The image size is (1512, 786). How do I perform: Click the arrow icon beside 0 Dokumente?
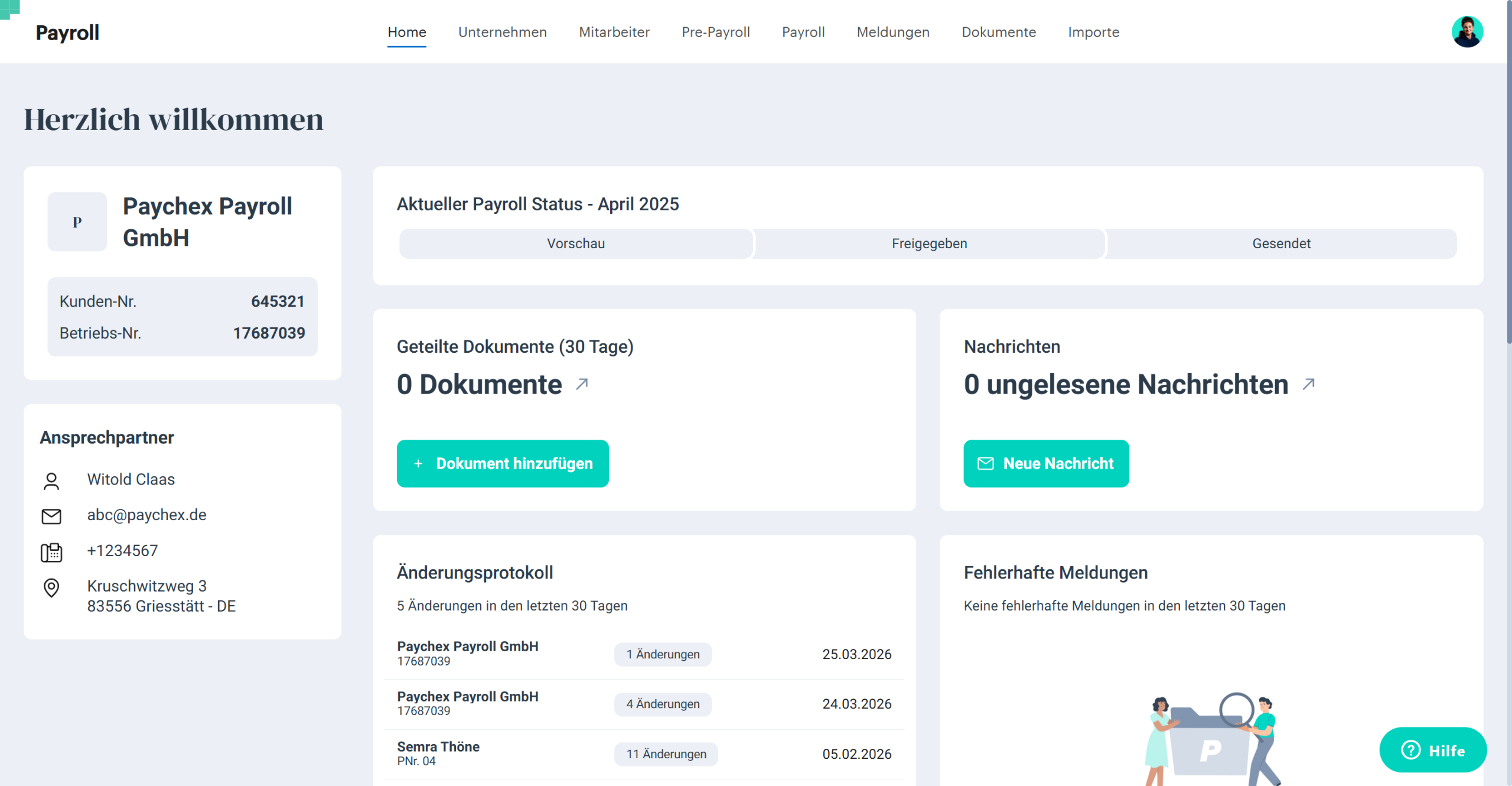tap(582, 384)
